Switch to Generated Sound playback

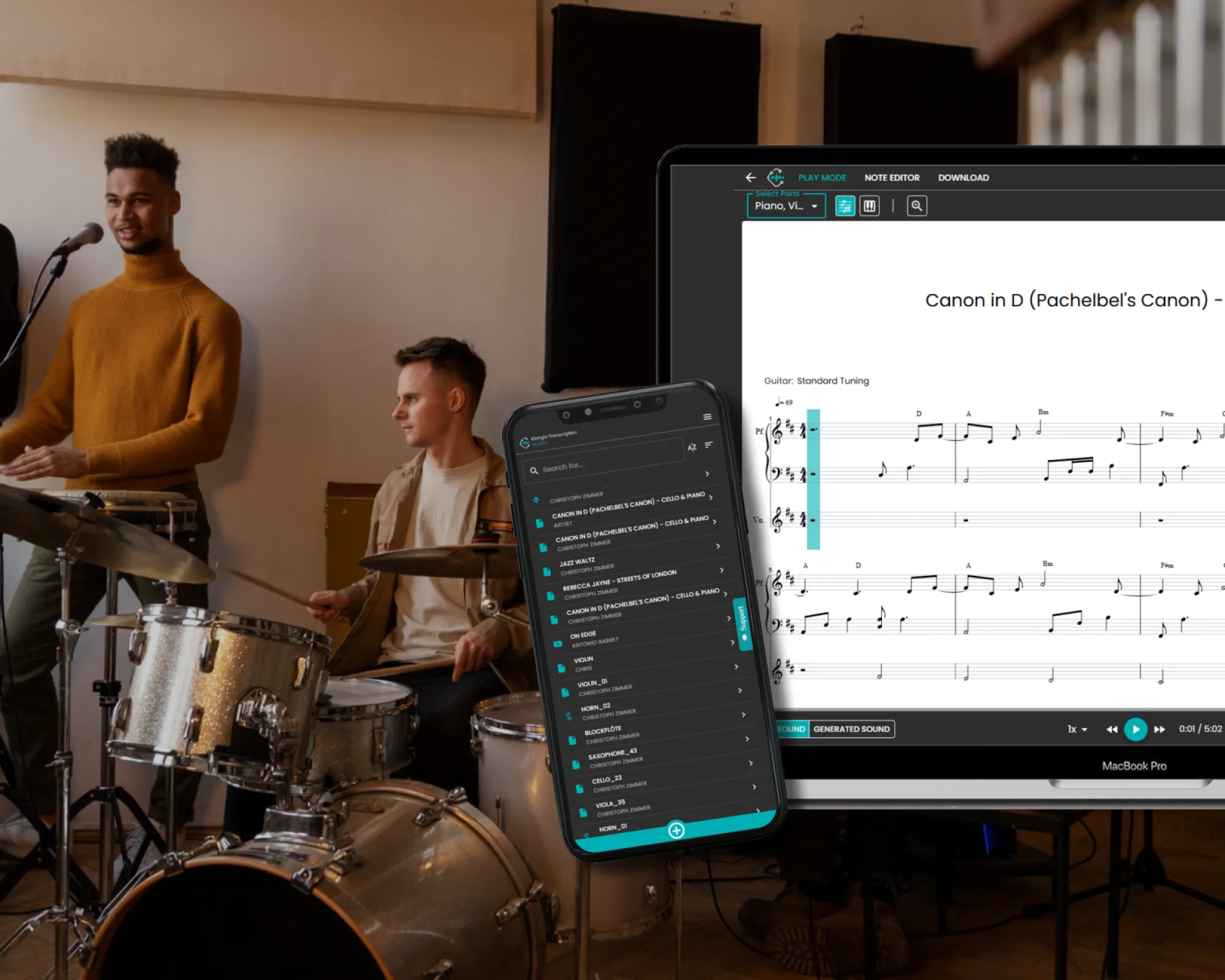[851, 729]
